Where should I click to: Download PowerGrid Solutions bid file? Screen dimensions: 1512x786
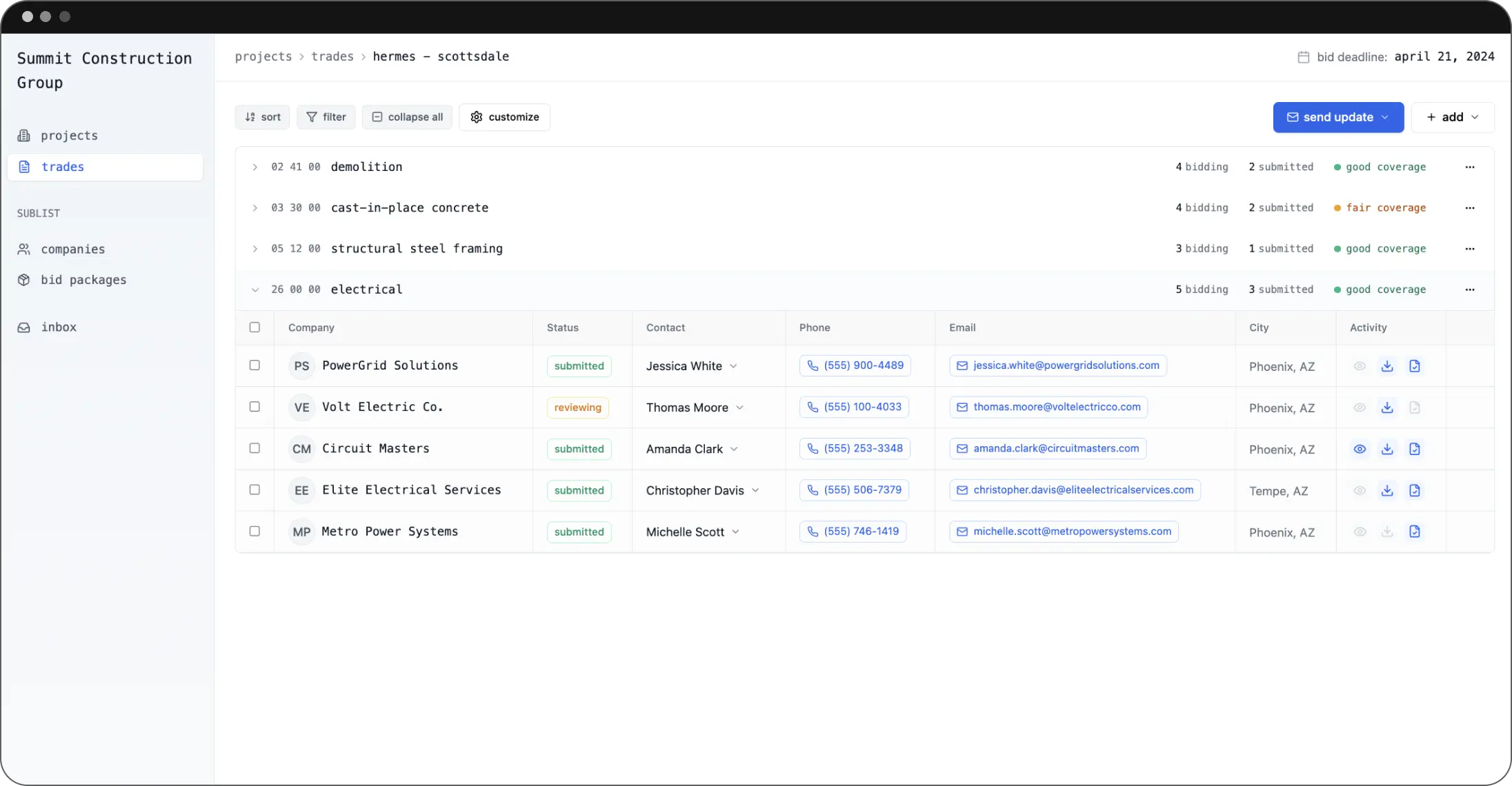click(1386, 366)
